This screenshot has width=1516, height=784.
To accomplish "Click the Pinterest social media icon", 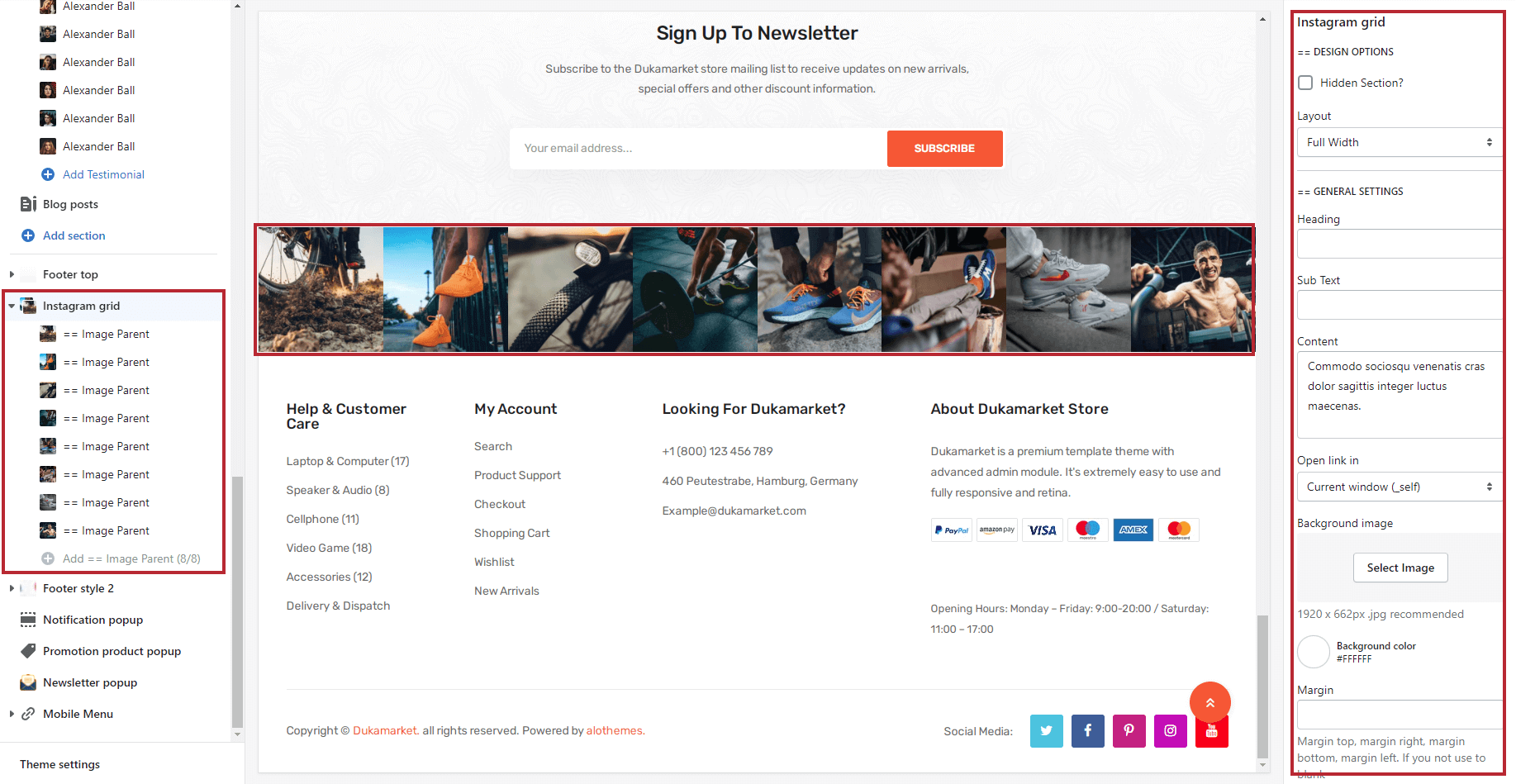I will point(1129,731).
